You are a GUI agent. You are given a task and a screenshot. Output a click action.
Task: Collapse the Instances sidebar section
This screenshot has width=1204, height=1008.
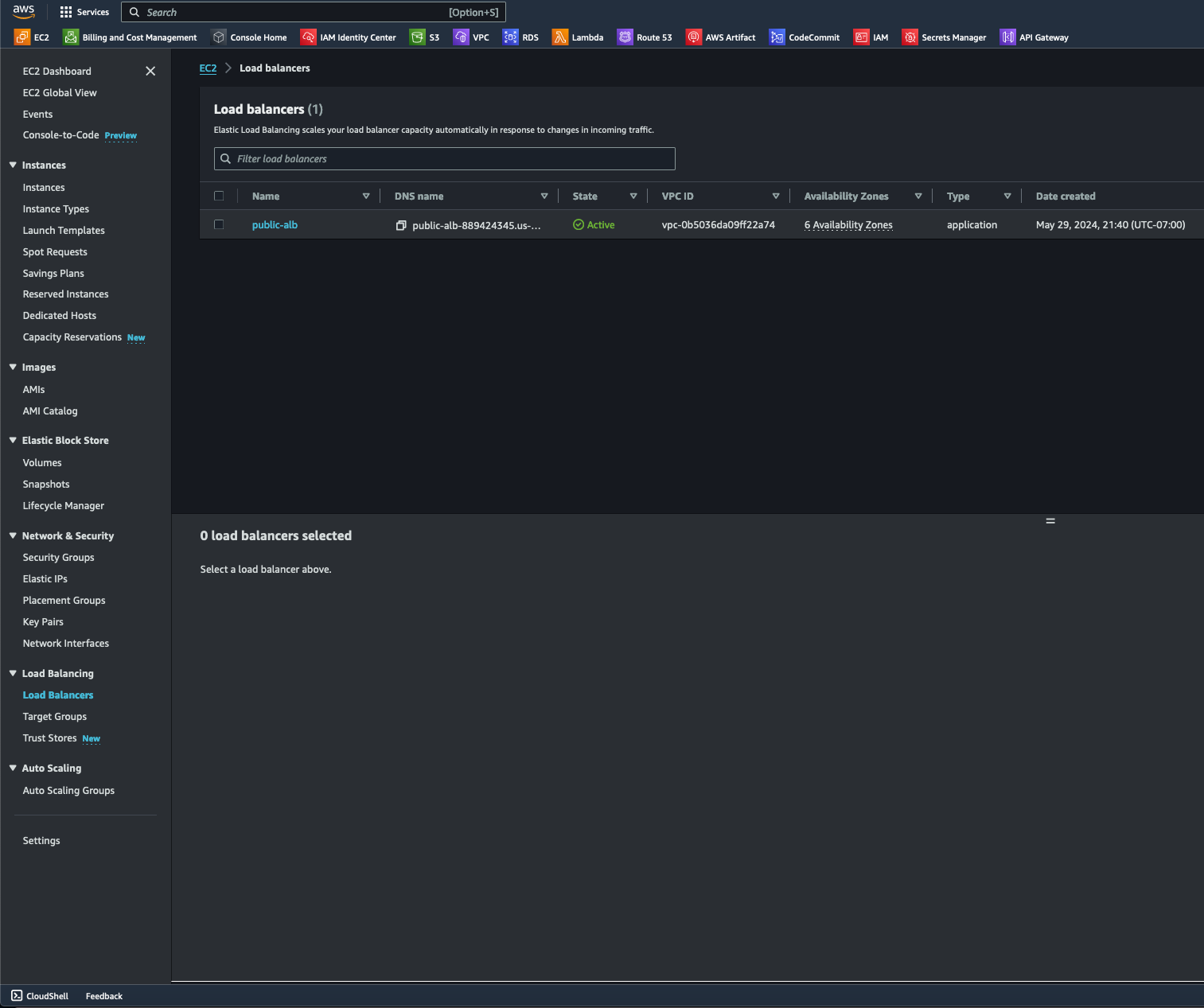tap(13, 165)
